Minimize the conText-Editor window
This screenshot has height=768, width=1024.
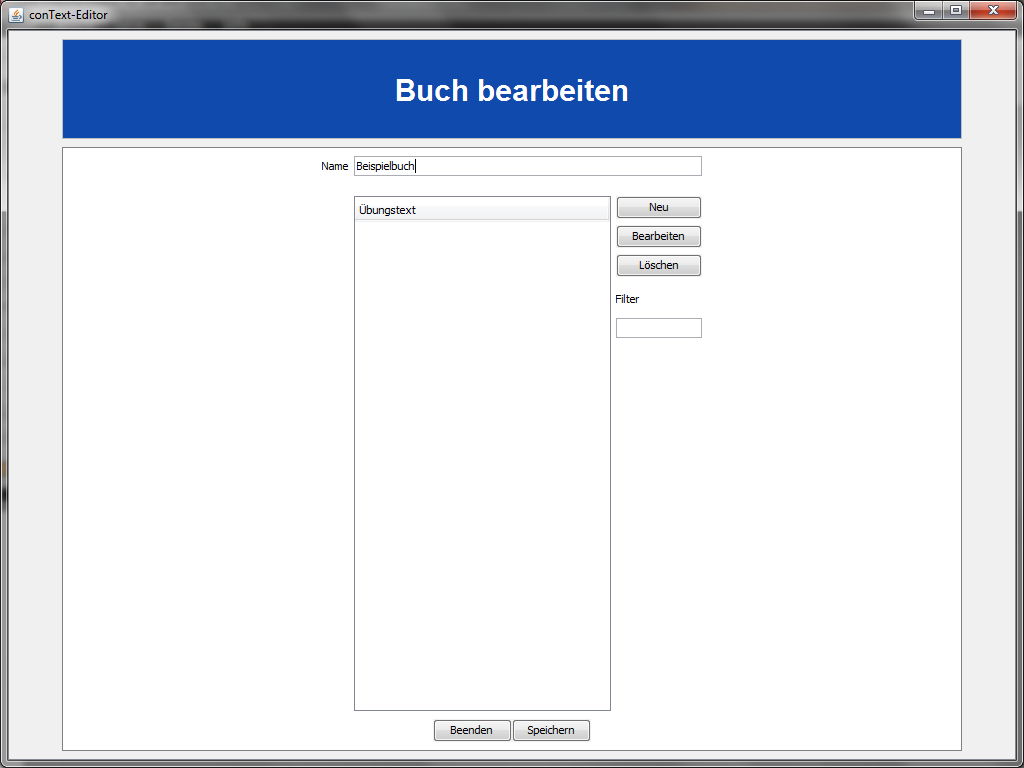(x=929, y=11)
